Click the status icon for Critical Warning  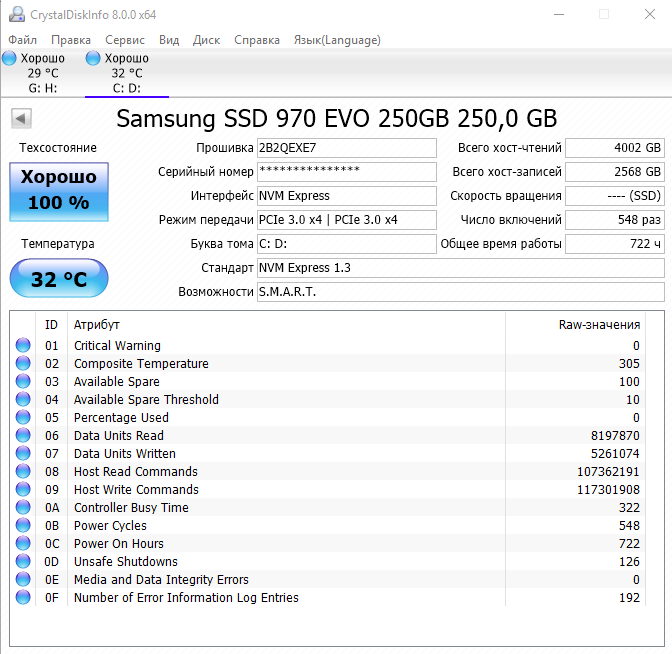pos(23,345)
